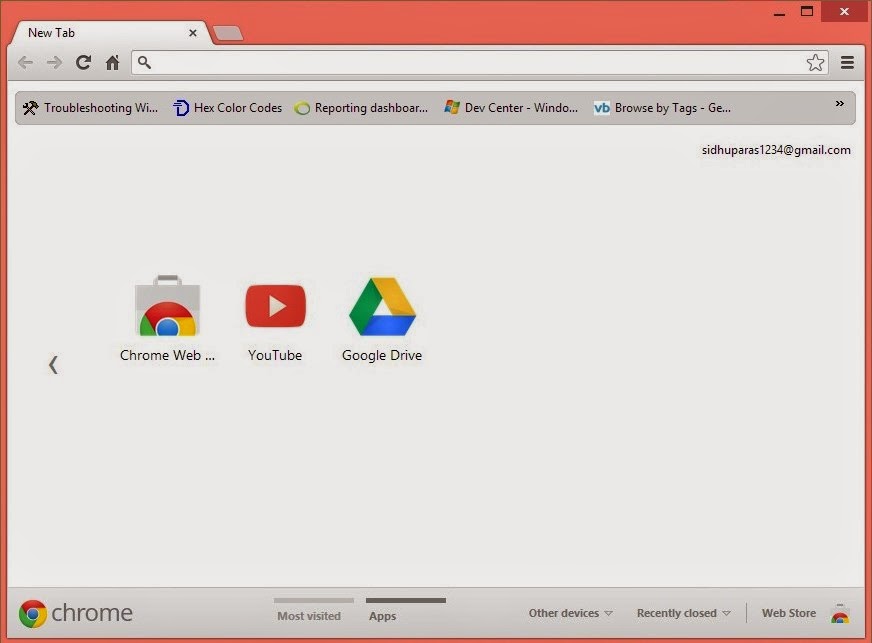Bookmark this page with the star
The image size is (872, 643).
point(815,62)
